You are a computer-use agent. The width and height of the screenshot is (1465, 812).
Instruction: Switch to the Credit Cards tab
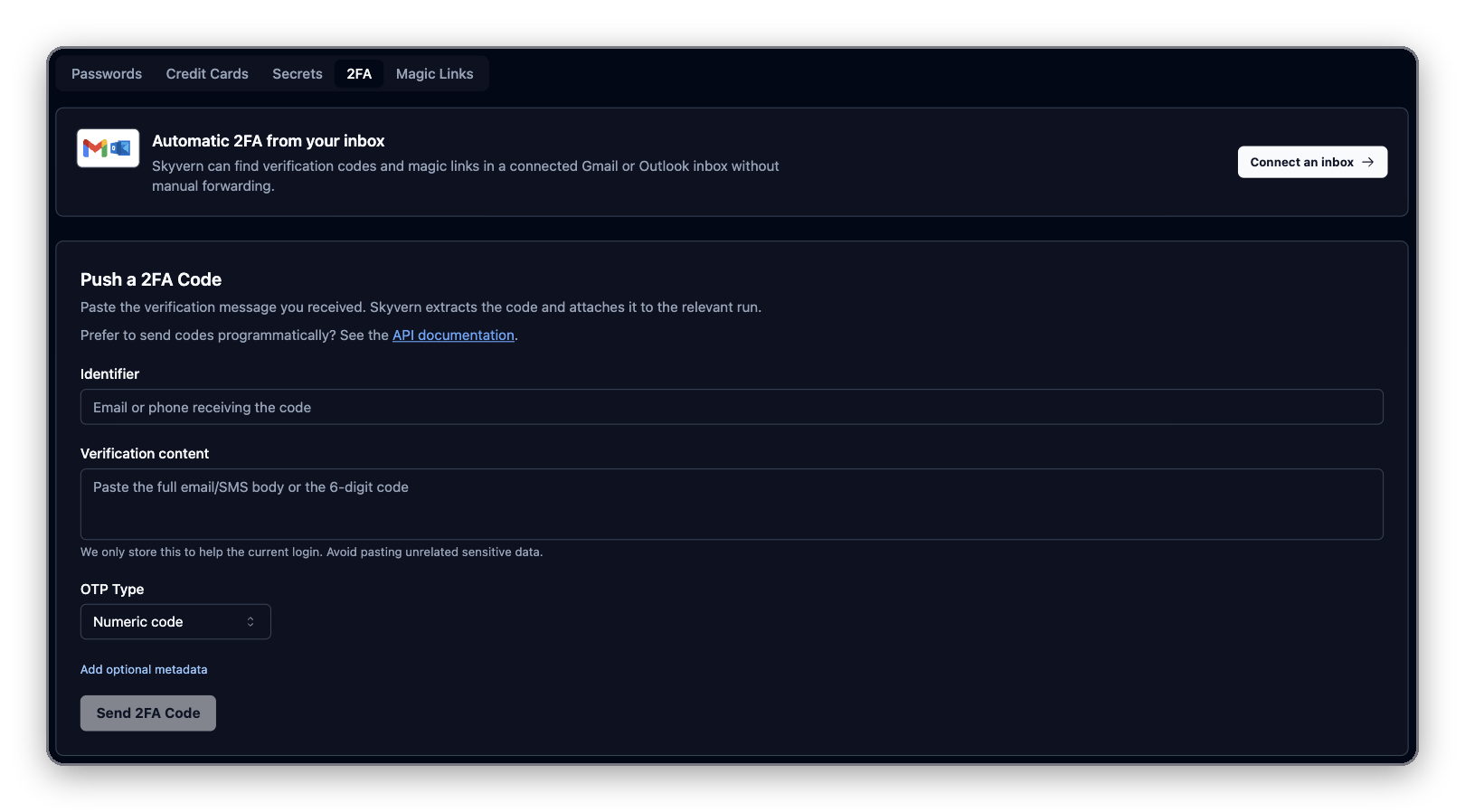[207, 74]
